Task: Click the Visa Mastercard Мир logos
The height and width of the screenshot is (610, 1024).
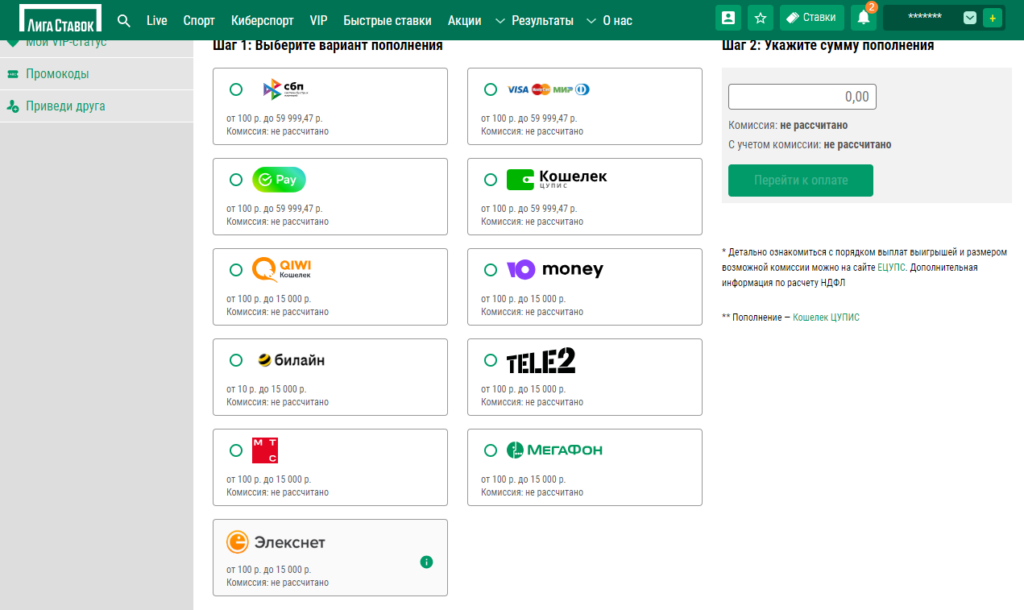Action: pos(549,89)
